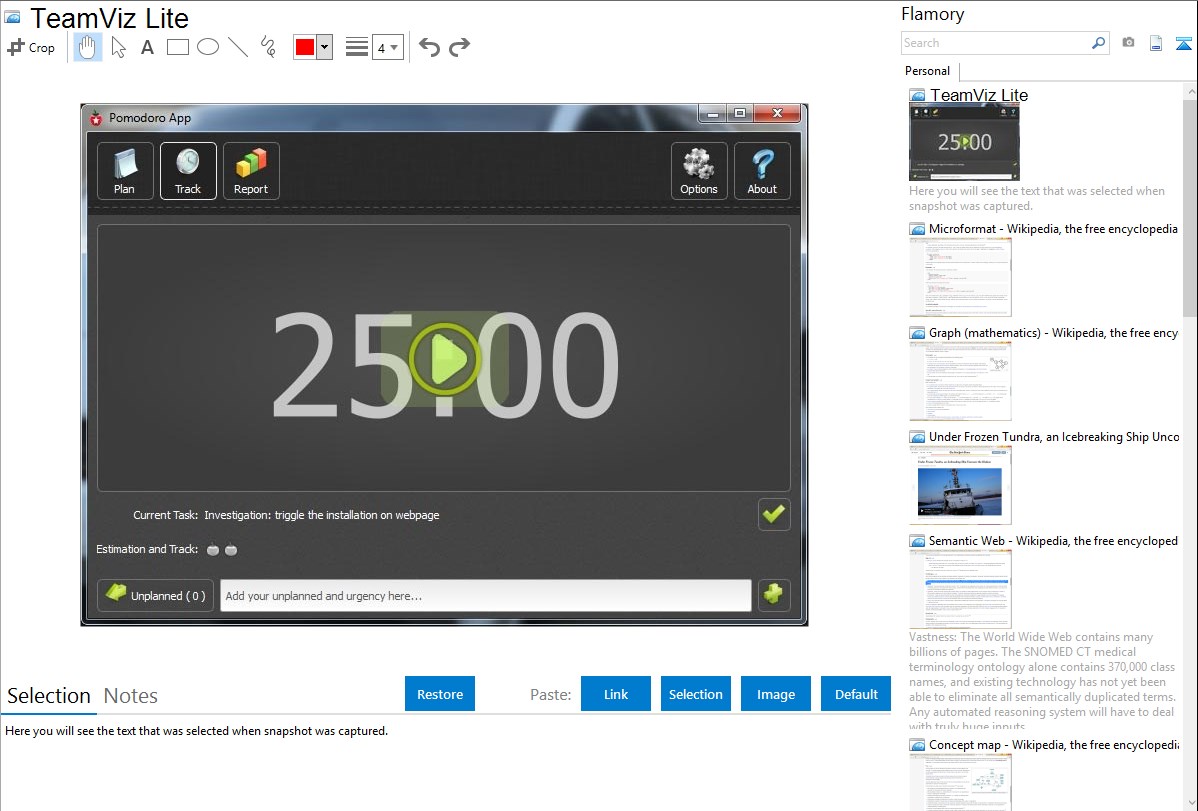Screen dimensions: 1198x811
Task: Open the Under Frozen Tundra snapshot thumbnail
Action: [960, 485]
